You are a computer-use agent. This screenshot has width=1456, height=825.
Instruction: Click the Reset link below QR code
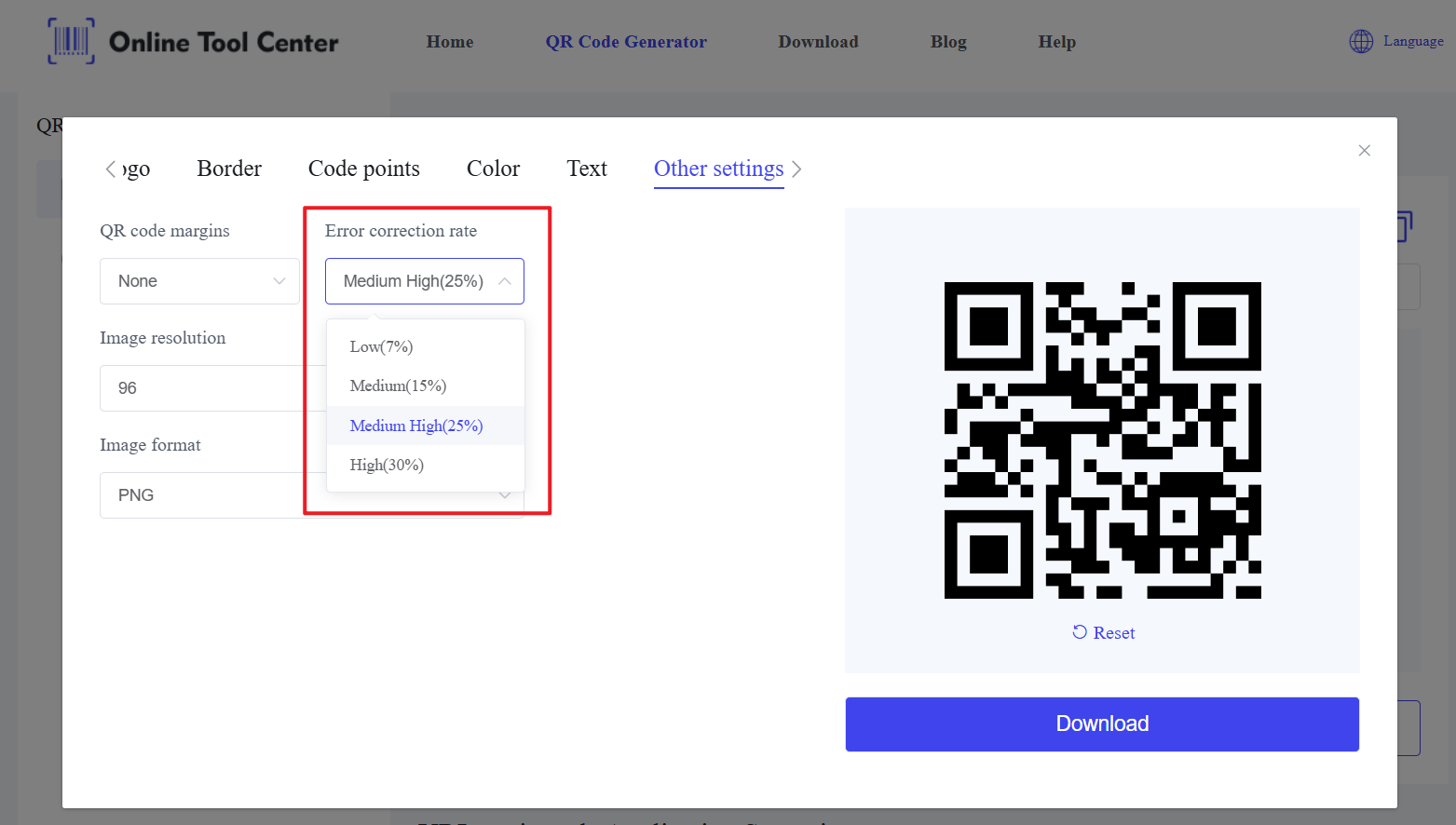tap(1113, 633)
